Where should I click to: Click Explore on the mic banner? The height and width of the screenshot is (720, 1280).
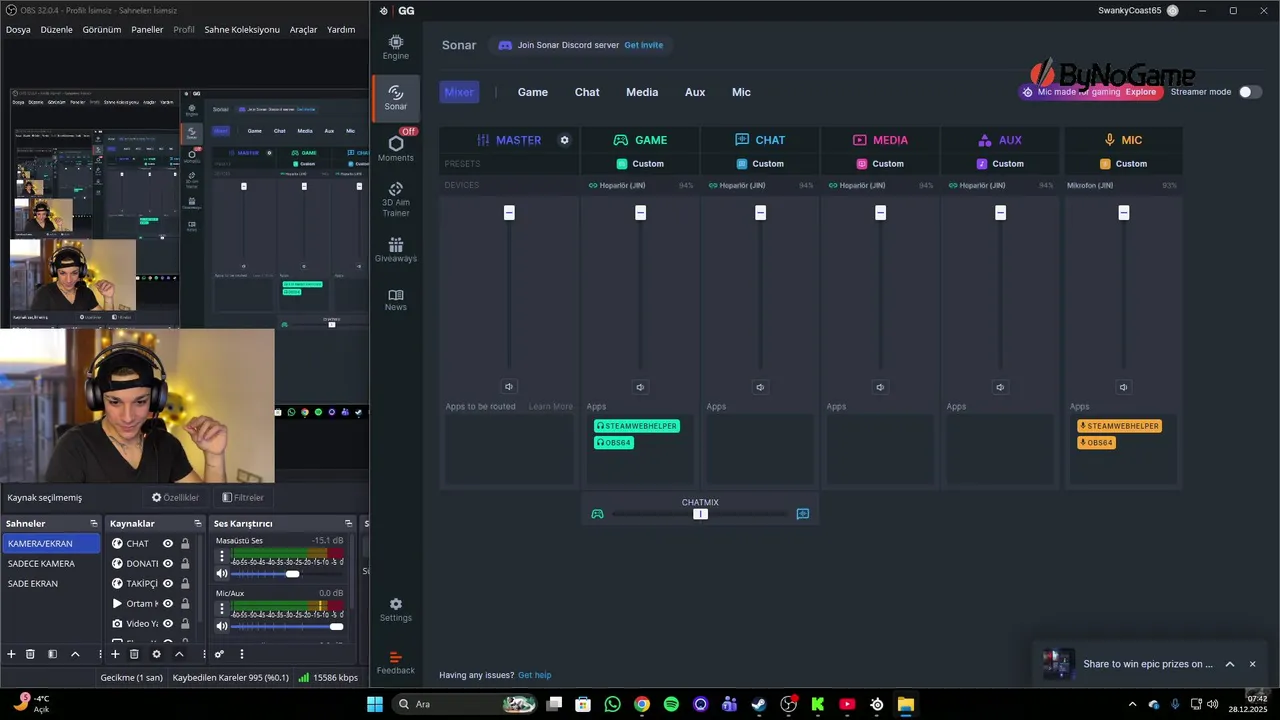[x=1141, y=92]
